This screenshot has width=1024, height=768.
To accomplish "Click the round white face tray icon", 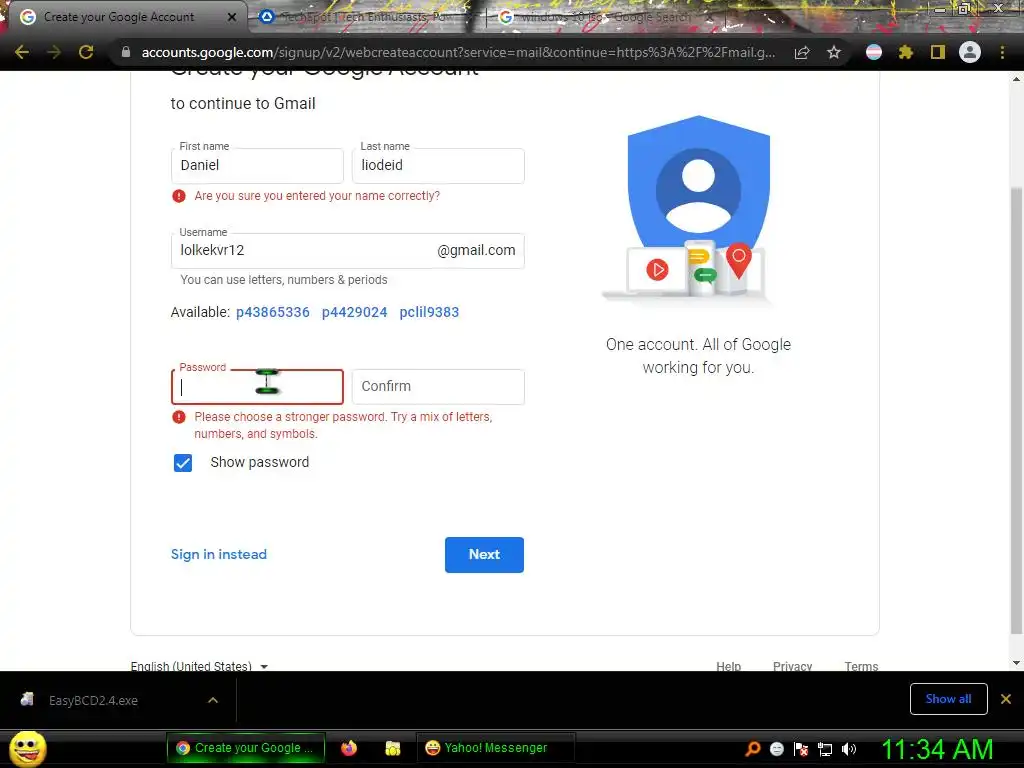I will coord(776,749).
